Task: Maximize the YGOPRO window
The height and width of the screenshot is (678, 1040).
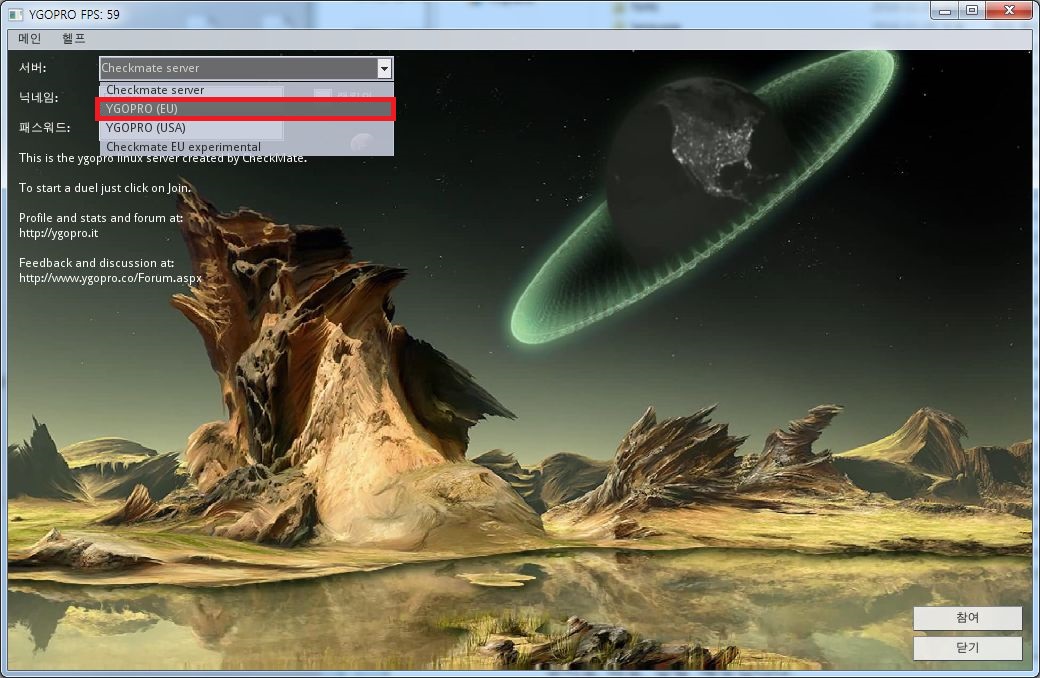Action: pos(972,11)
